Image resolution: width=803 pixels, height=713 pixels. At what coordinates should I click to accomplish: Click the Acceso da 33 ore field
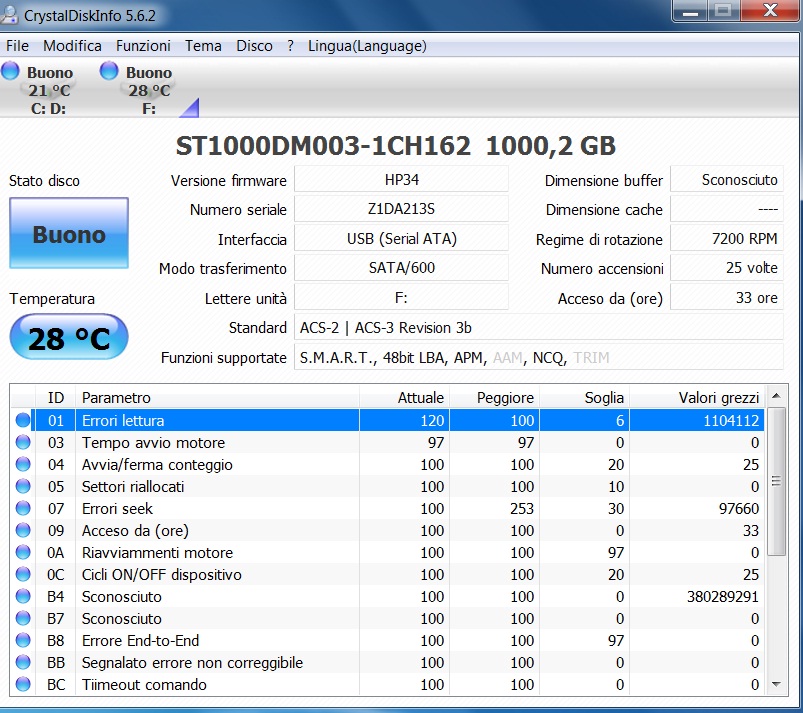tap(727, 298)
